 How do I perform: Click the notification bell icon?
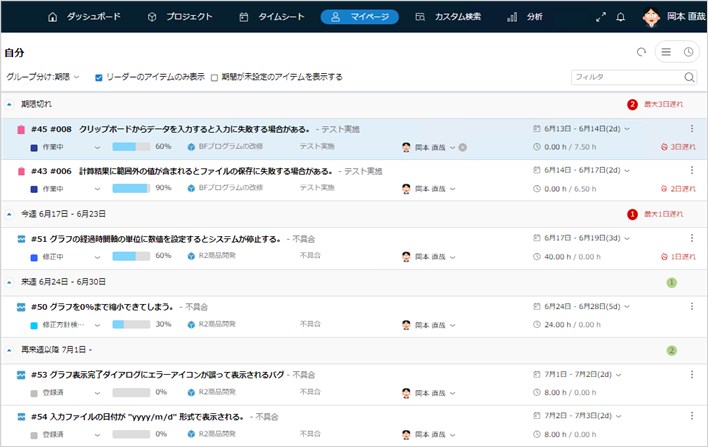[621, 17]
